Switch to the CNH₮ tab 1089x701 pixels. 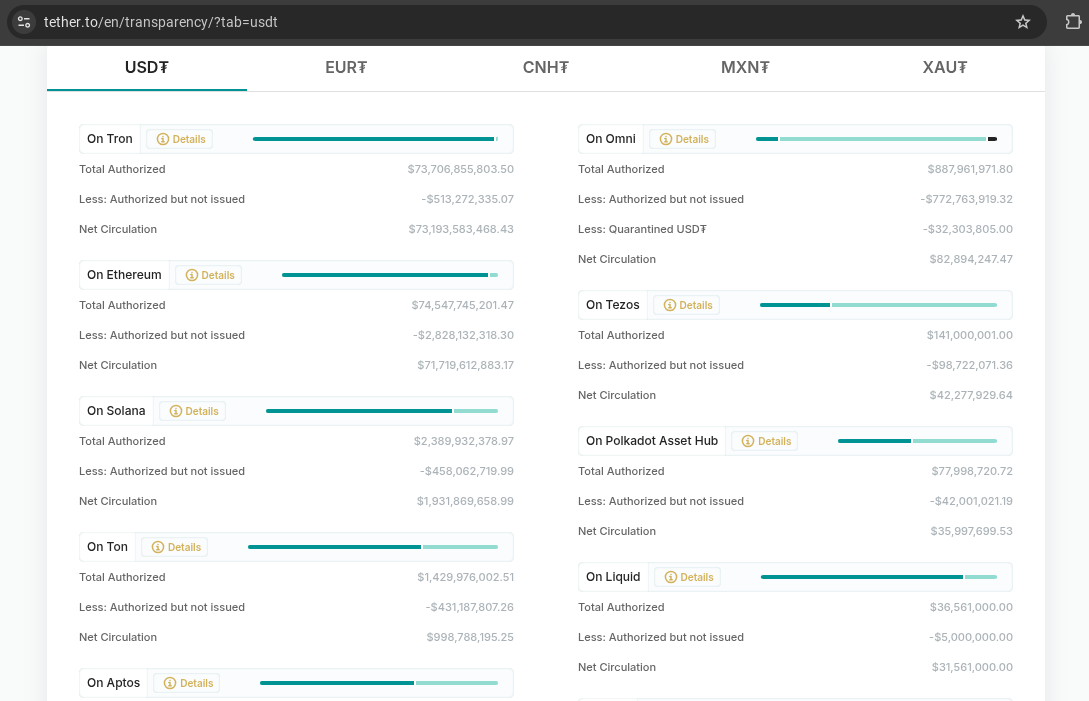(545, 67)
